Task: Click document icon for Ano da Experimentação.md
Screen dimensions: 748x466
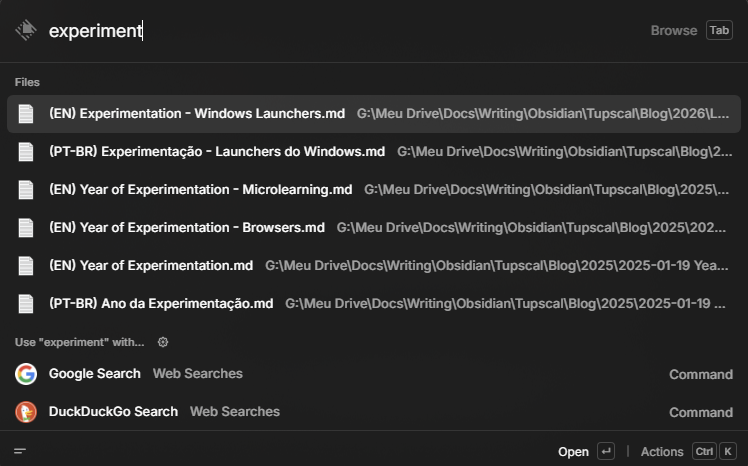Action: pos(26,304)
